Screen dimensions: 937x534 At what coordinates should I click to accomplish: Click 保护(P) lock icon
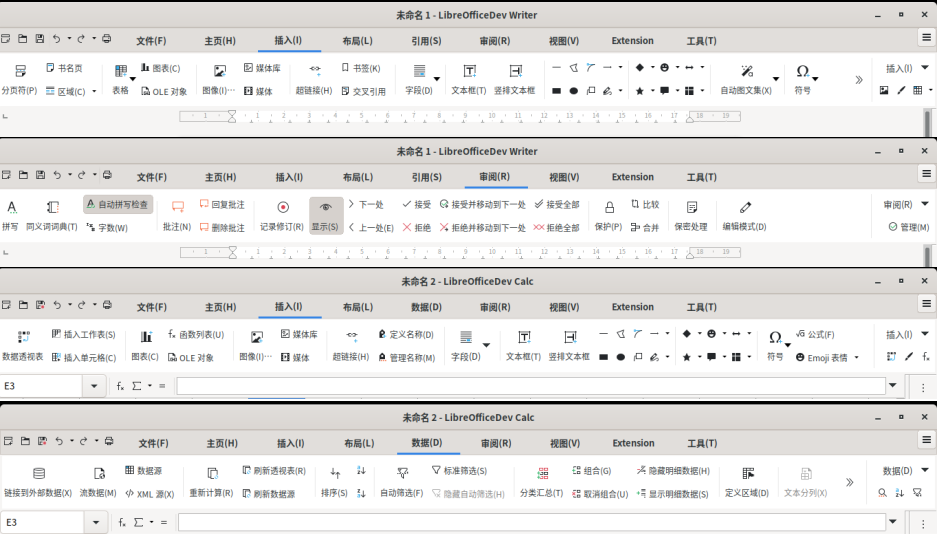(x=609, y=207)
